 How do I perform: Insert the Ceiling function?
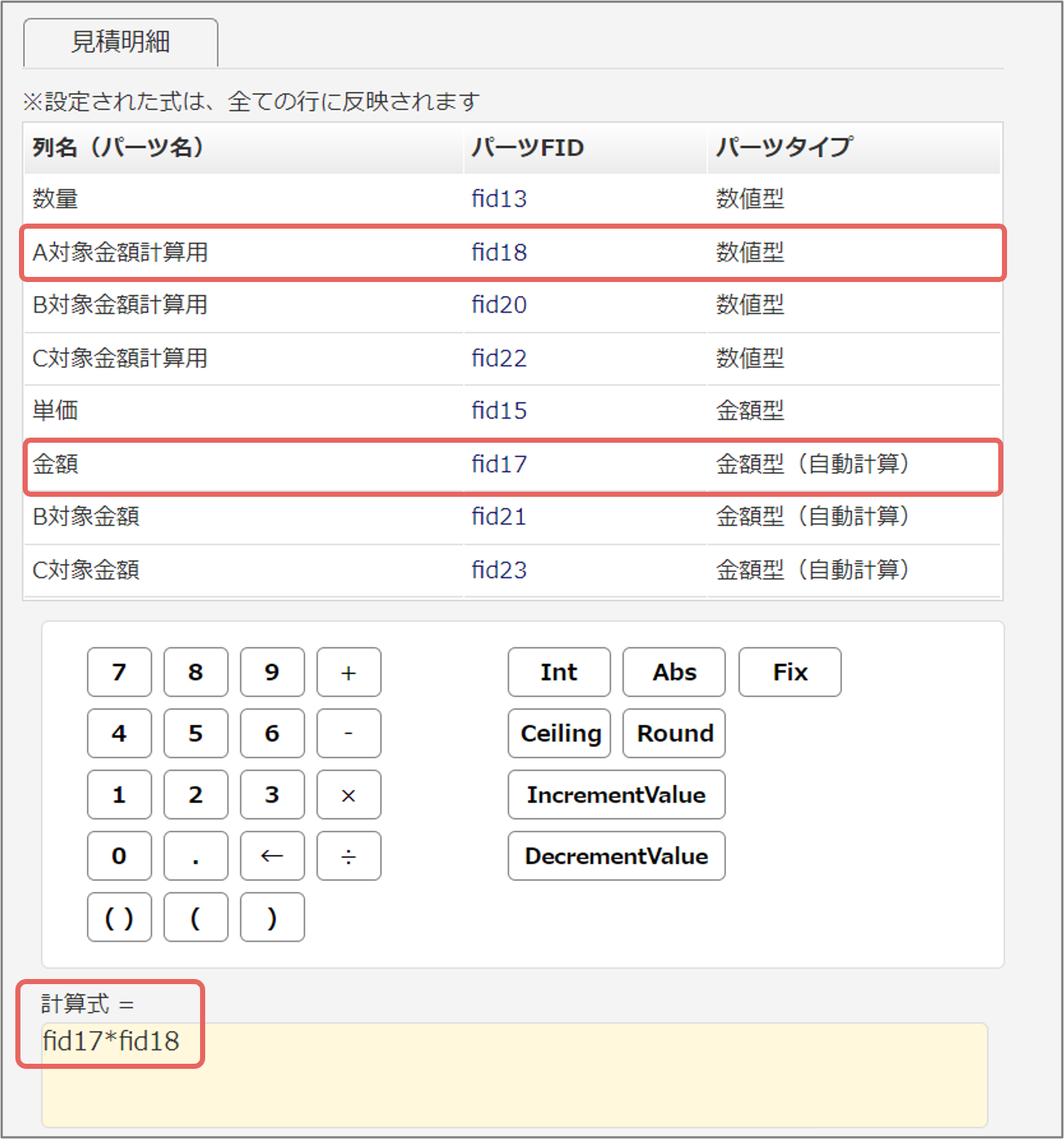click(x=559, y=734)
